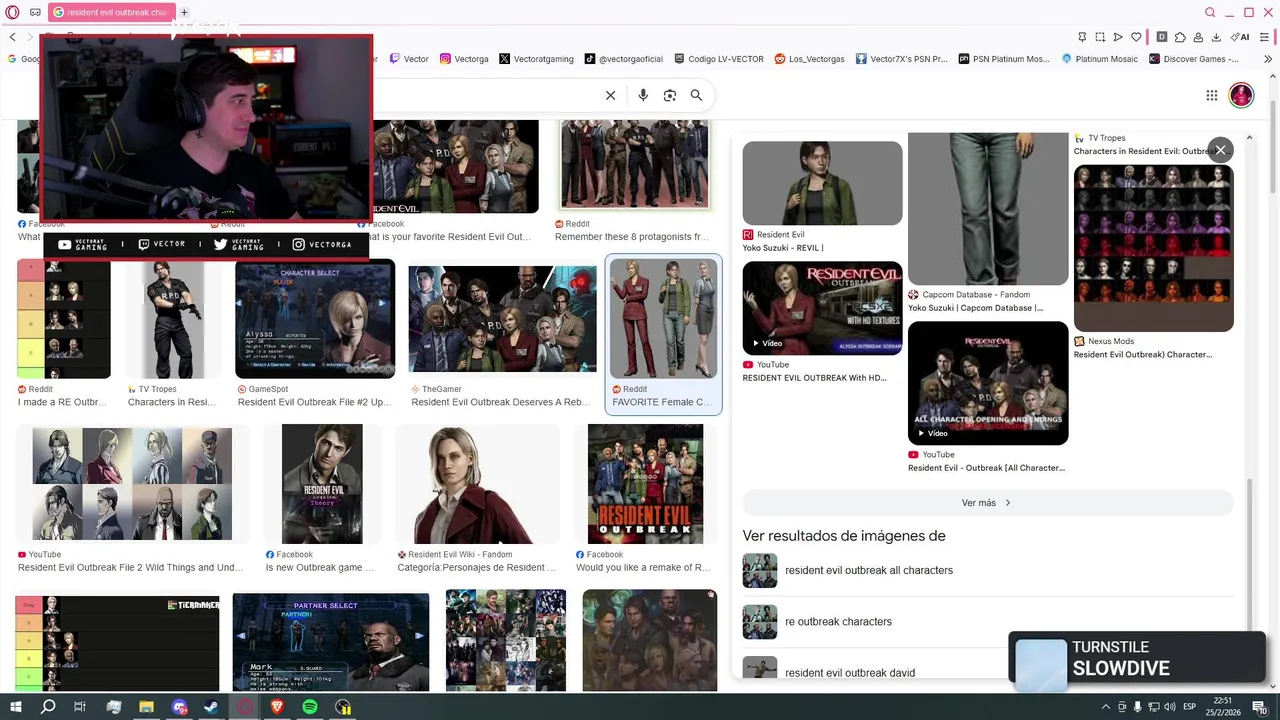Open a new browser tab
Screen dimensions: 1280x720
coord(184,12)
